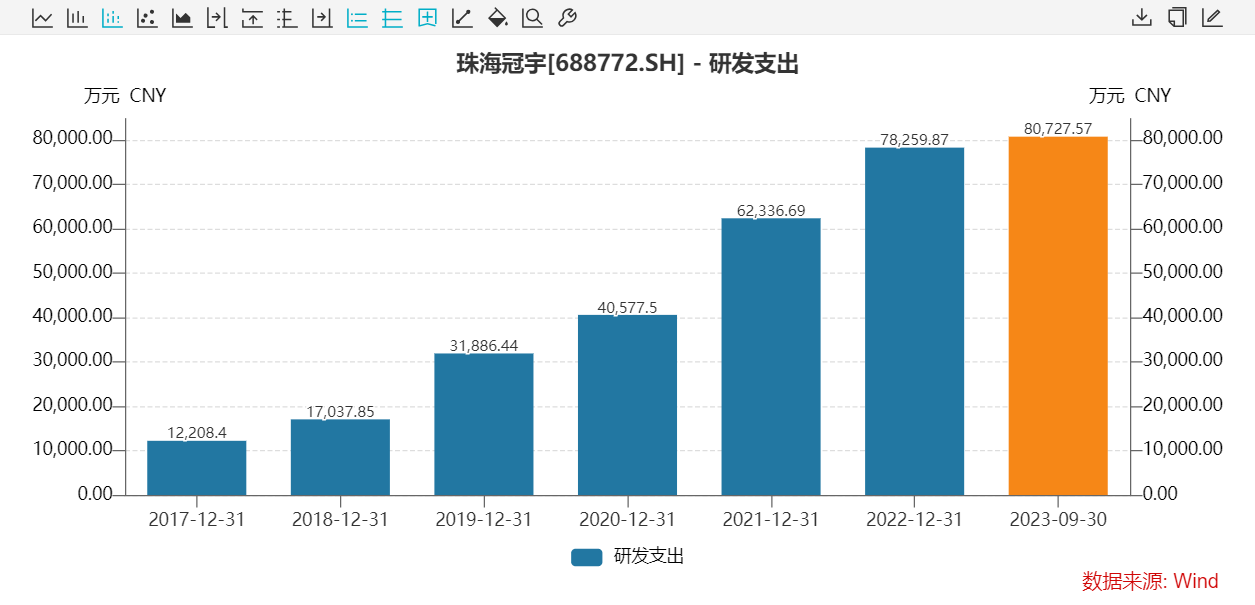Viewport: 1255px width, 605px height.
Task: Click the 62,336.69 data label
Action: (x=771, y=210)
